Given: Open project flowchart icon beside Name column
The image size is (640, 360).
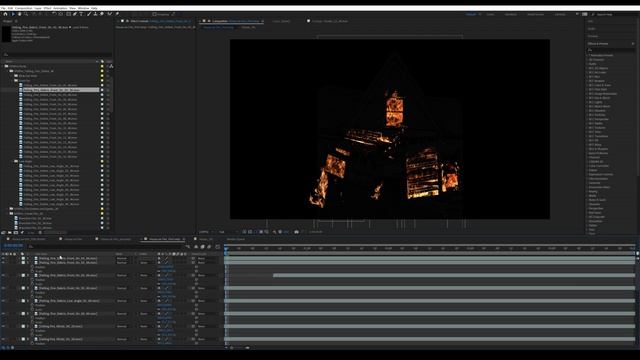Looking at the screenshot, I should 111,66.
